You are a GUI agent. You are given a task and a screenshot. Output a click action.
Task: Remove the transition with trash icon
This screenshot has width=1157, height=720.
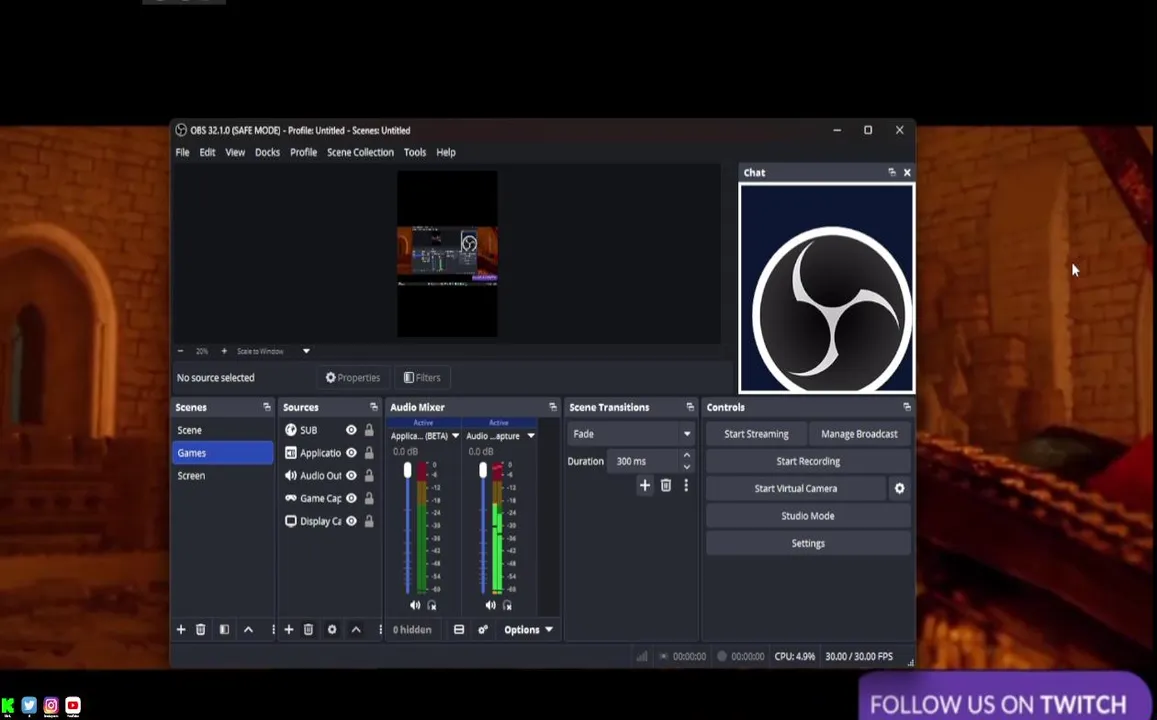click(x=666, y=485)
